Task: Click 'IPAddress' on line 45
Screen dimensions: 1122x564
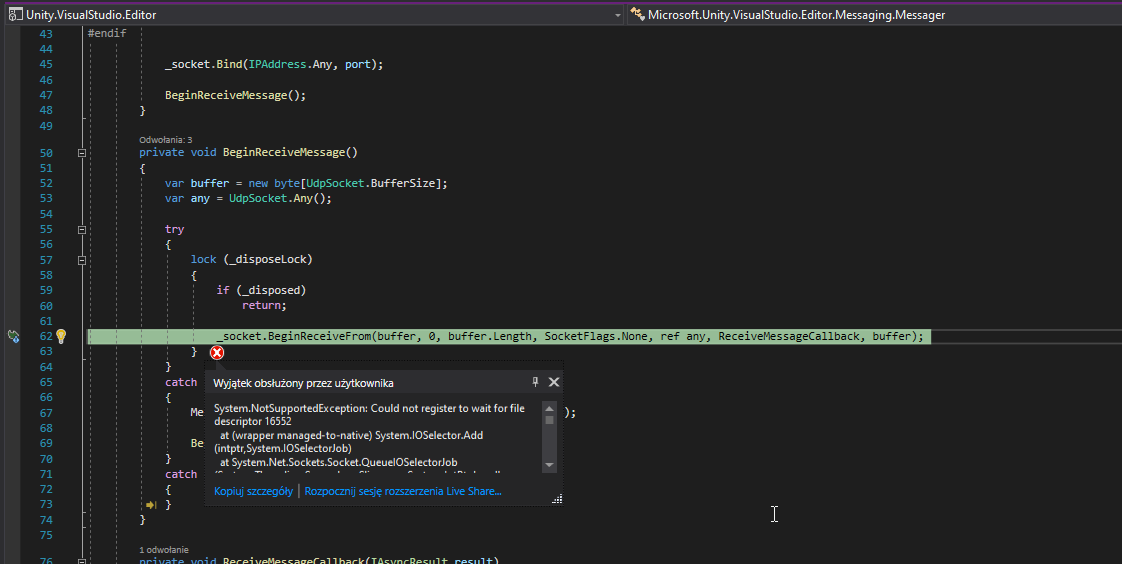Action: click(x=278, y=64)
